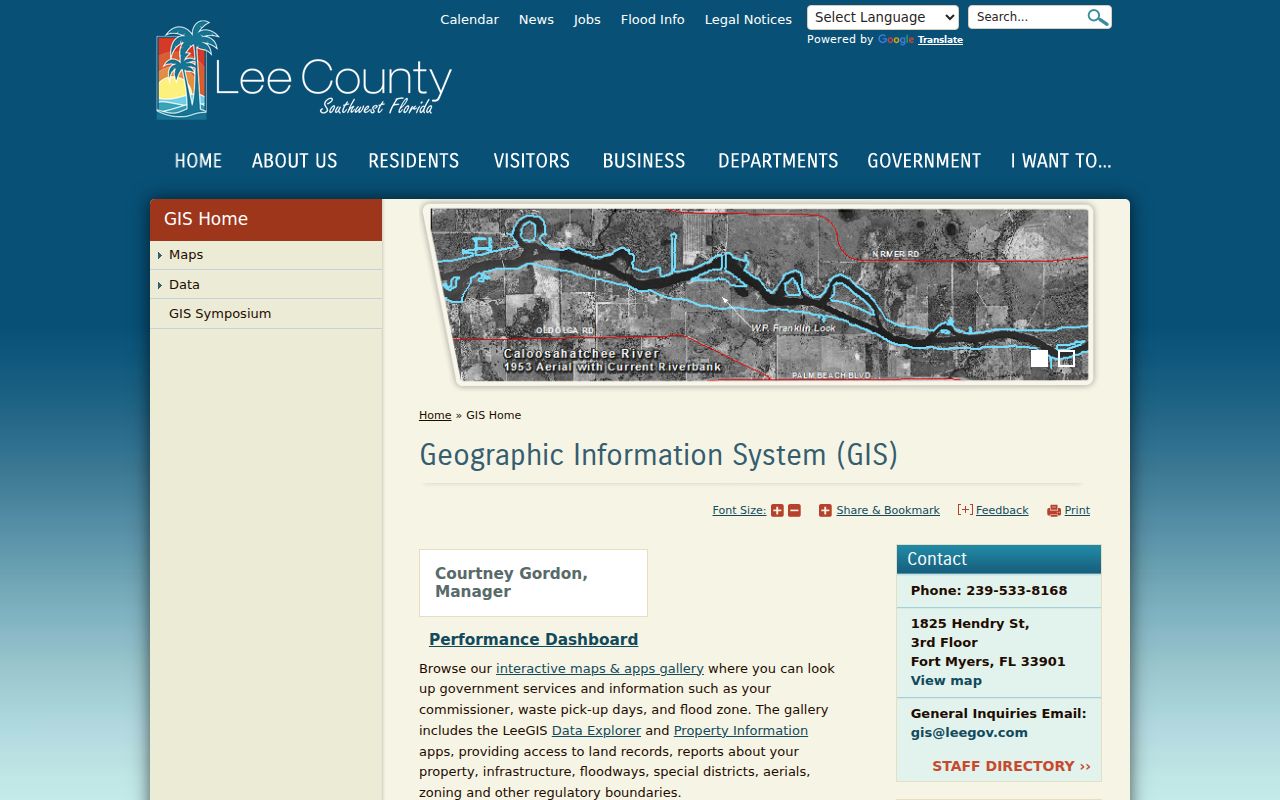
Task: Open the interactive maps & apps gallery link
Action: 600,669
